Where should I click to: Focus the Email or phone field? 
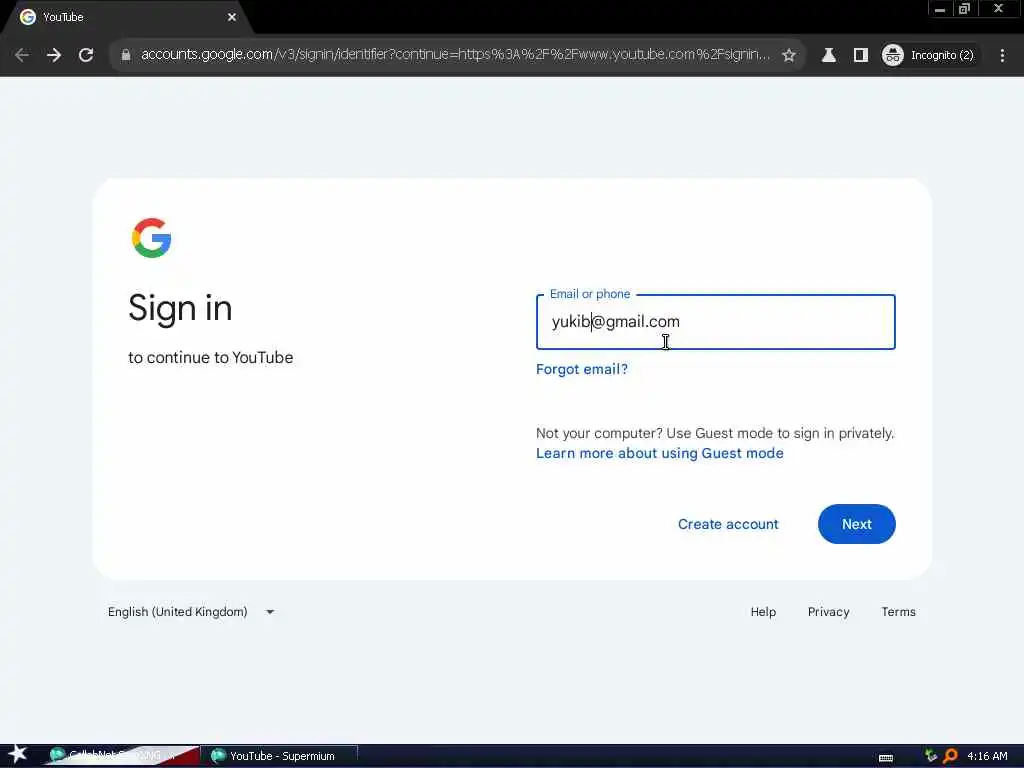pyautogui.click(x=716, y=321)
